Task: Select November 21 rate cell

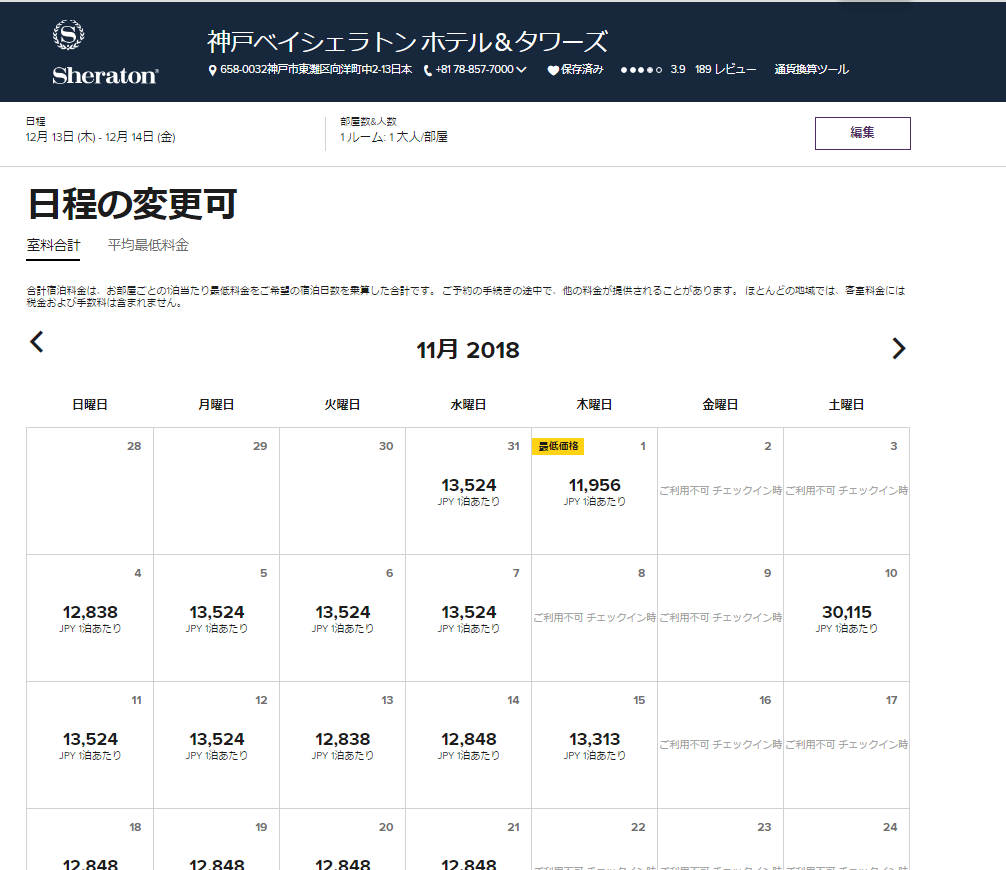Action: click(x=468, y=839)
